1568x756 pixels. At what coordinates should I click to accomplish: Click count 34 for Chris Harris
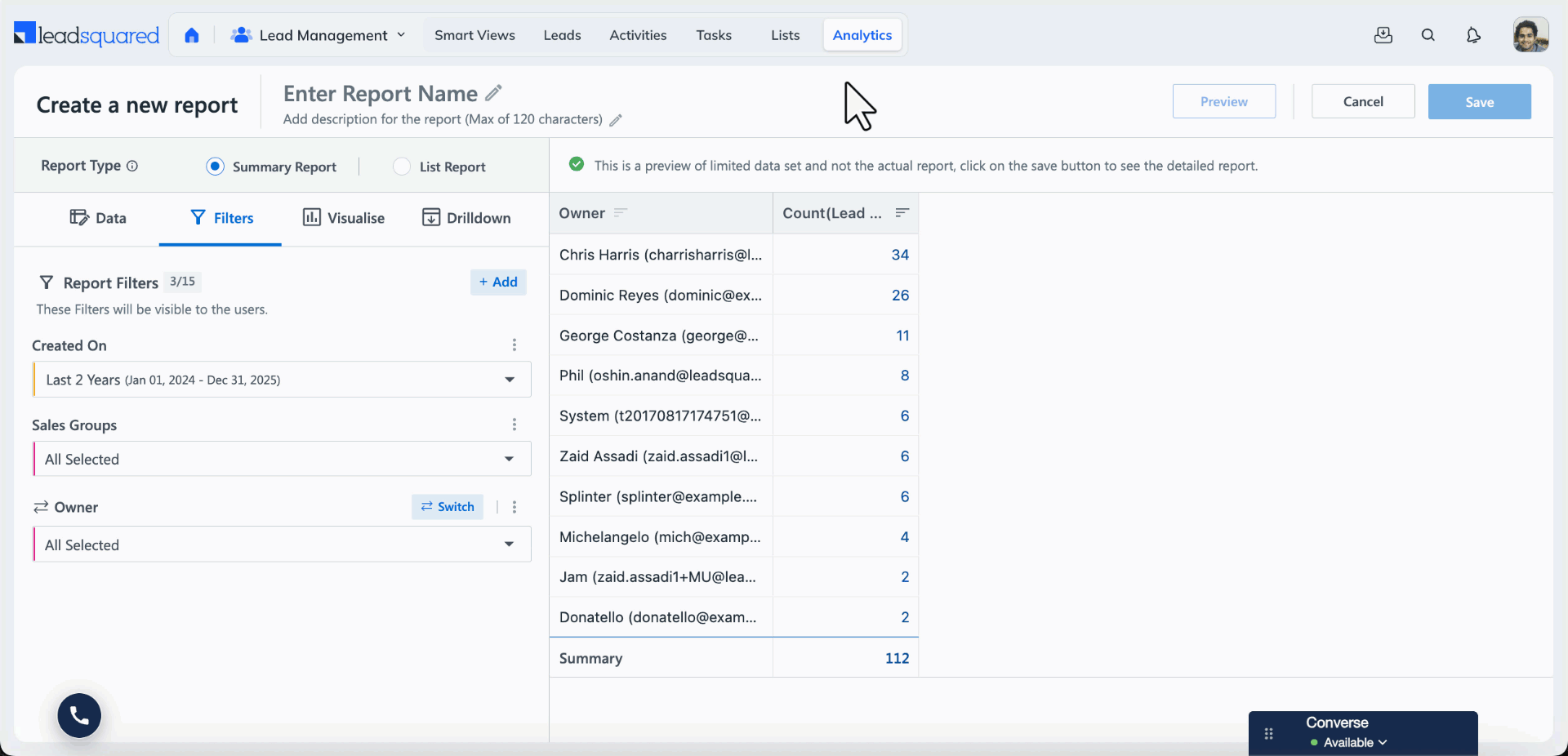(900, 255)
